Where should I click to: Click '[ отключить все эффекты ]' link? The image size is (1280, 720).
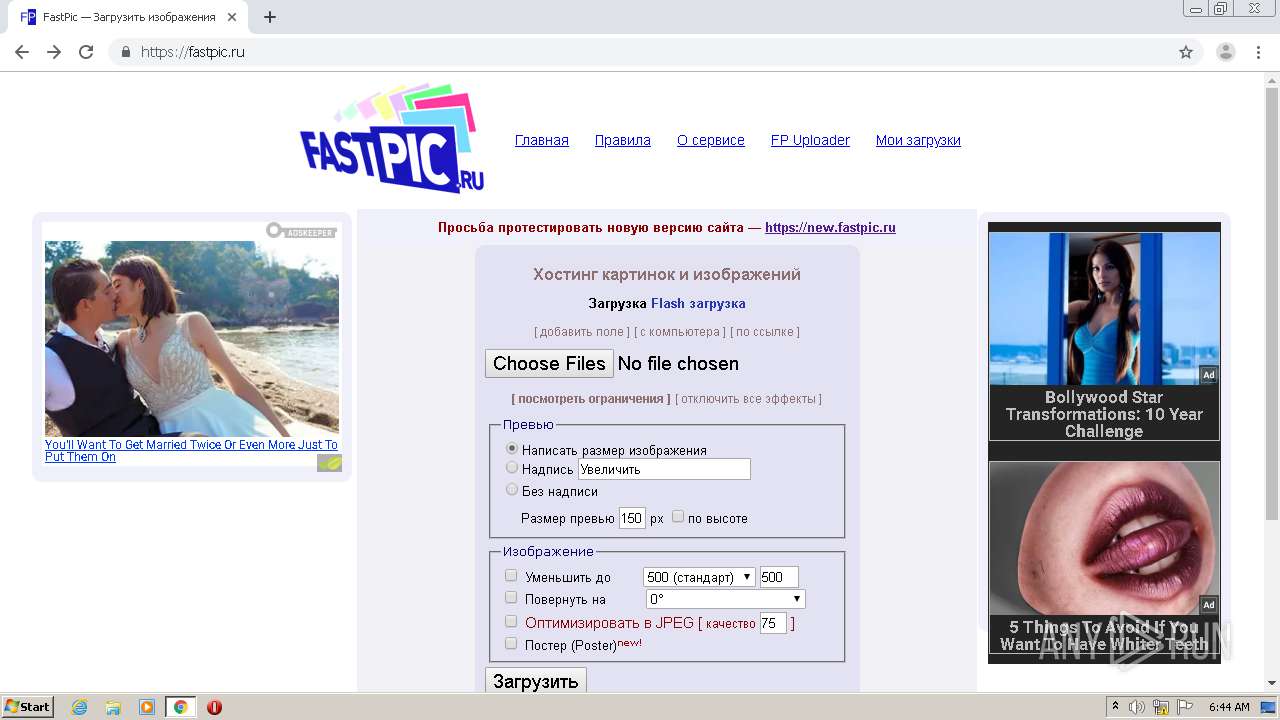pyautogui.click(x=748, y=399)
